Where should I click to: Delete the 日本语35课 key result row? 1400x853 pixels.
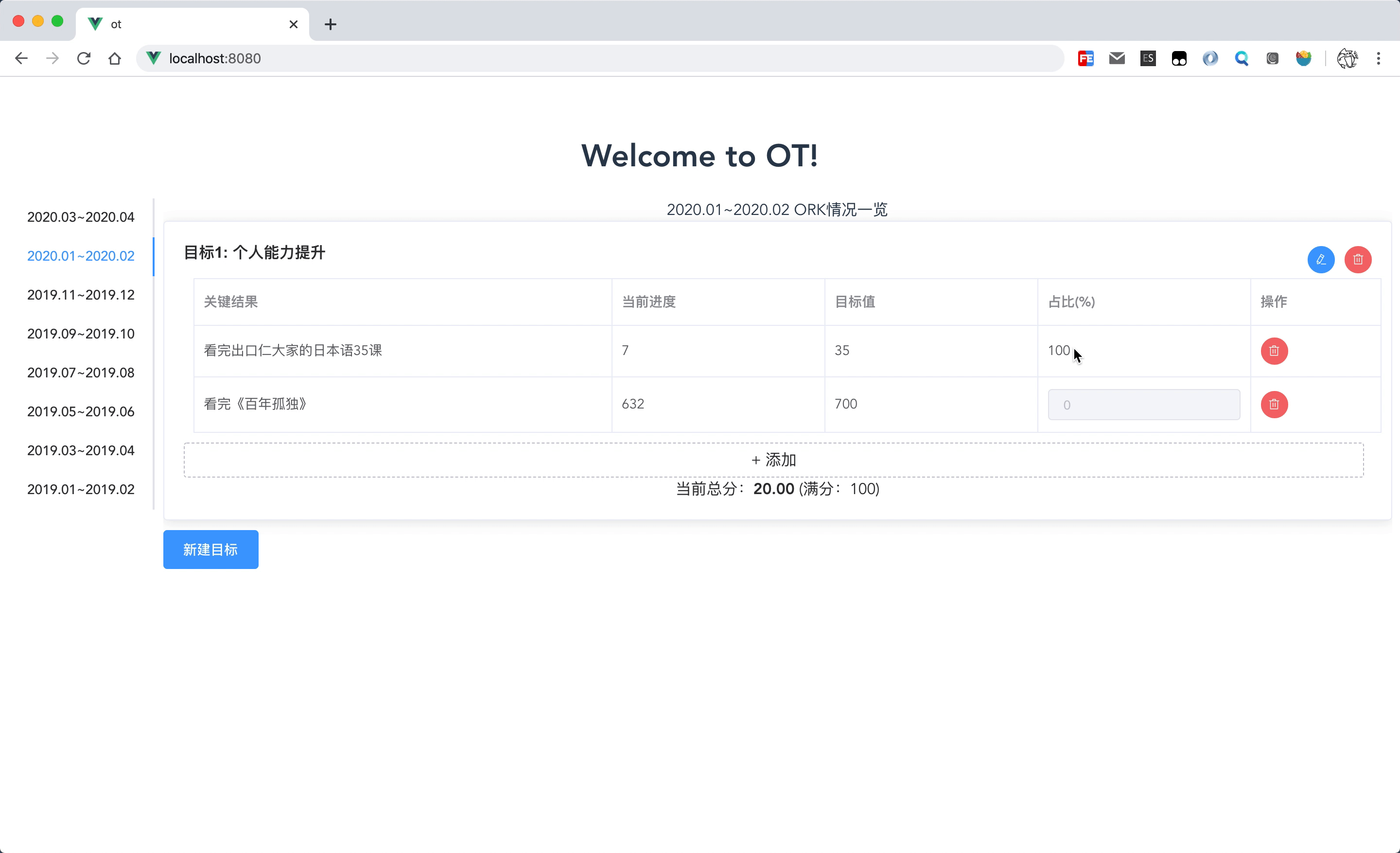tap(1274, 351)
